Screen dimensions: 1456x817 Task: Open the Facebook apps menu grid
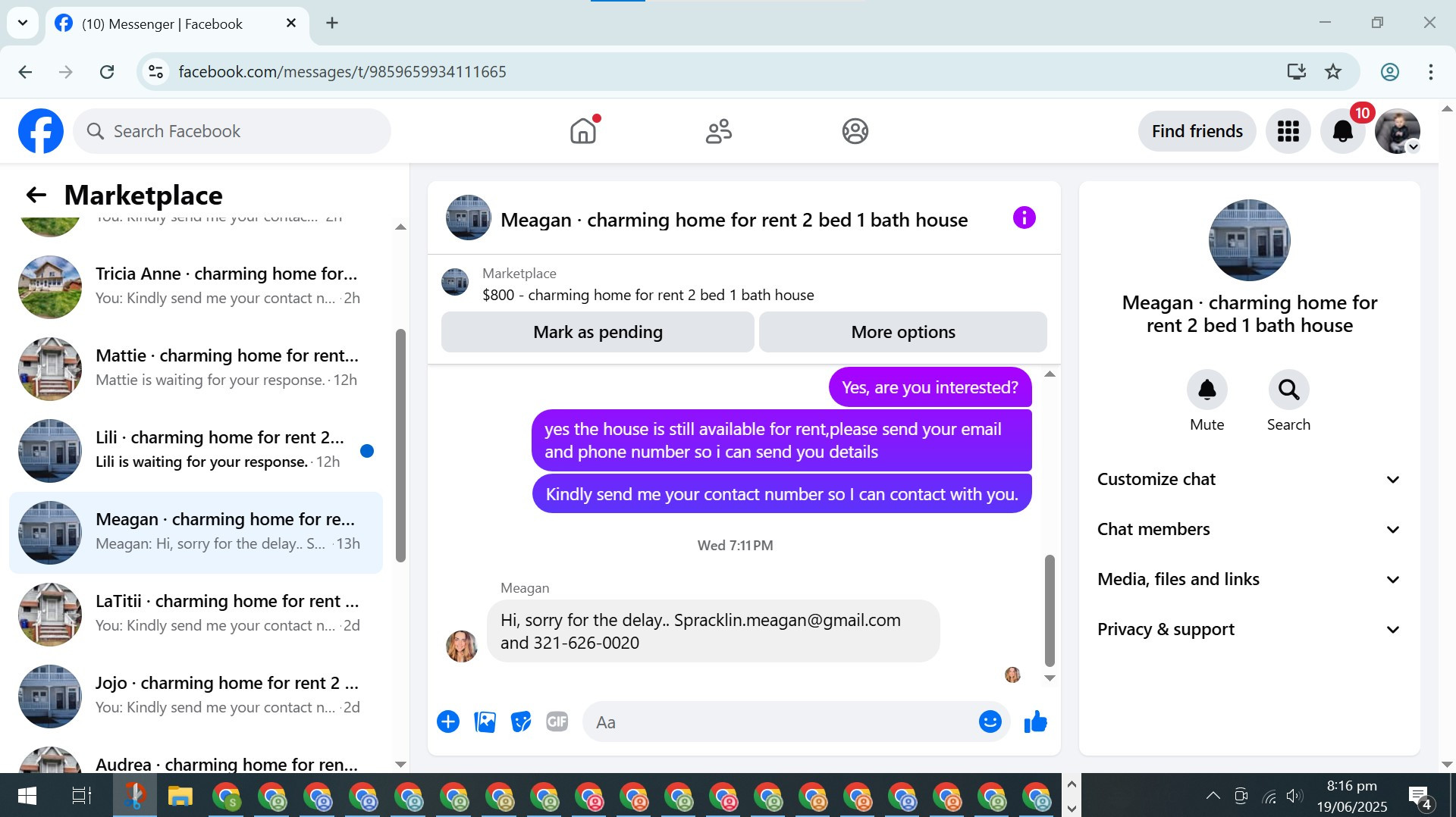[1288, 131]
